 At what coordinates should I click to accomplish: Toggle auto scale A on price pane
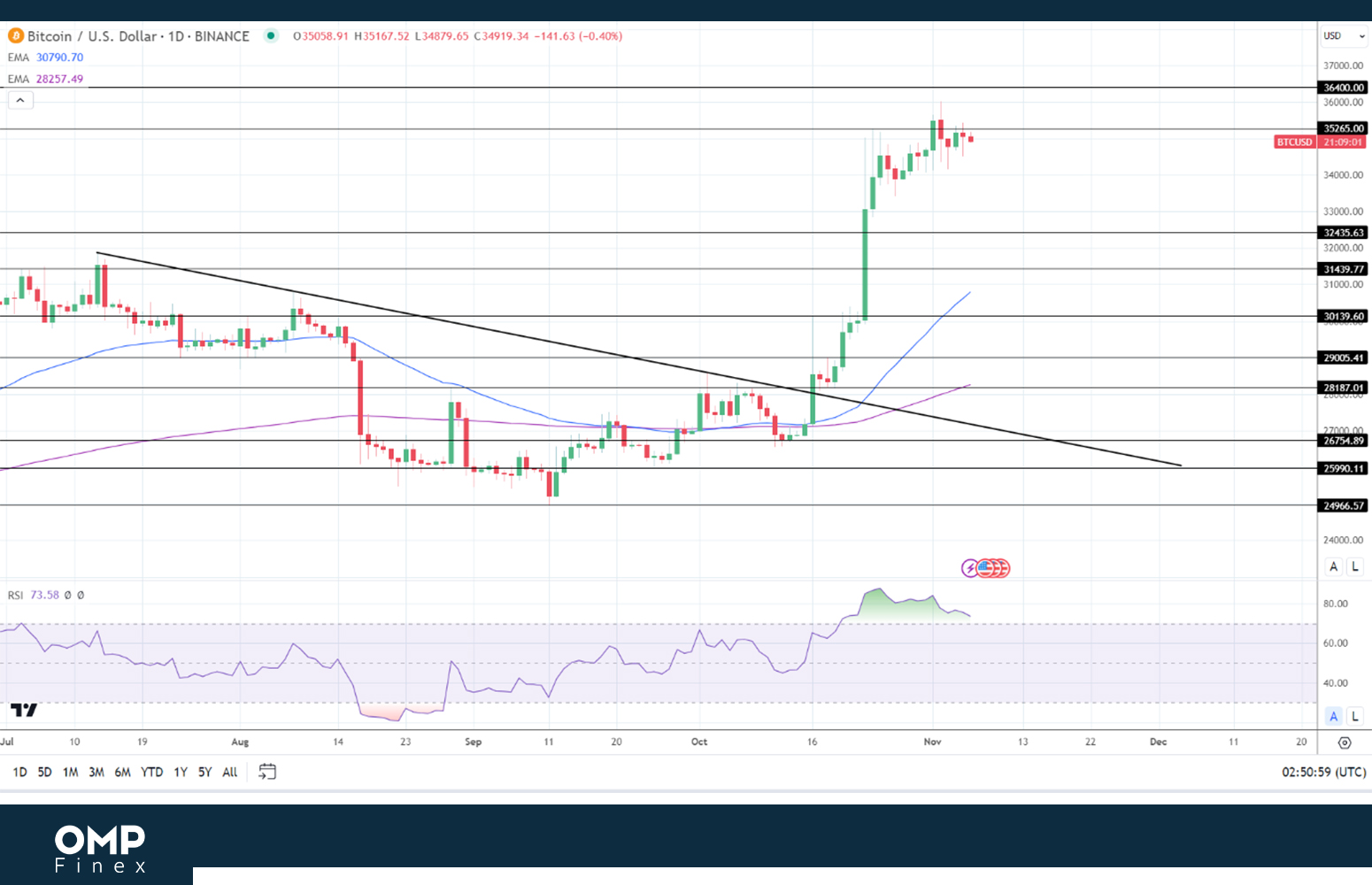(x=1334, y=566)
